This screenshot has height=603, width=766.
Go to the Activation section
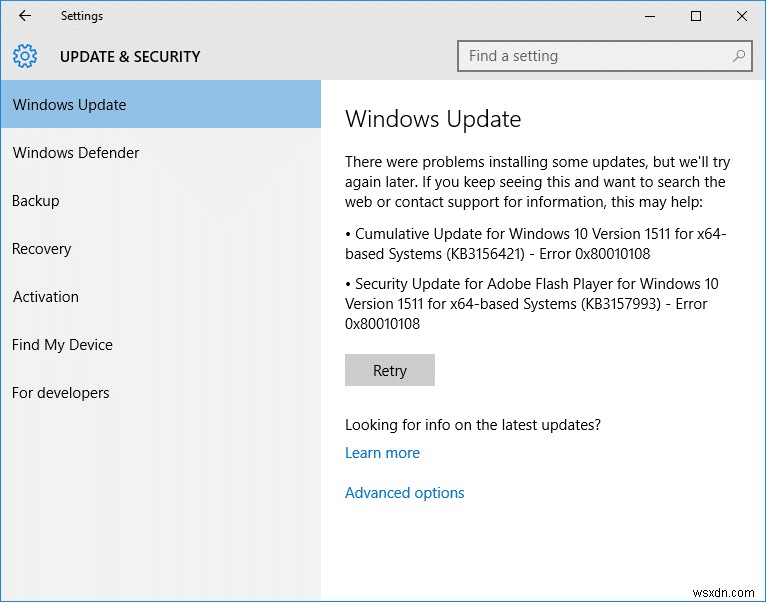(46, 297)
